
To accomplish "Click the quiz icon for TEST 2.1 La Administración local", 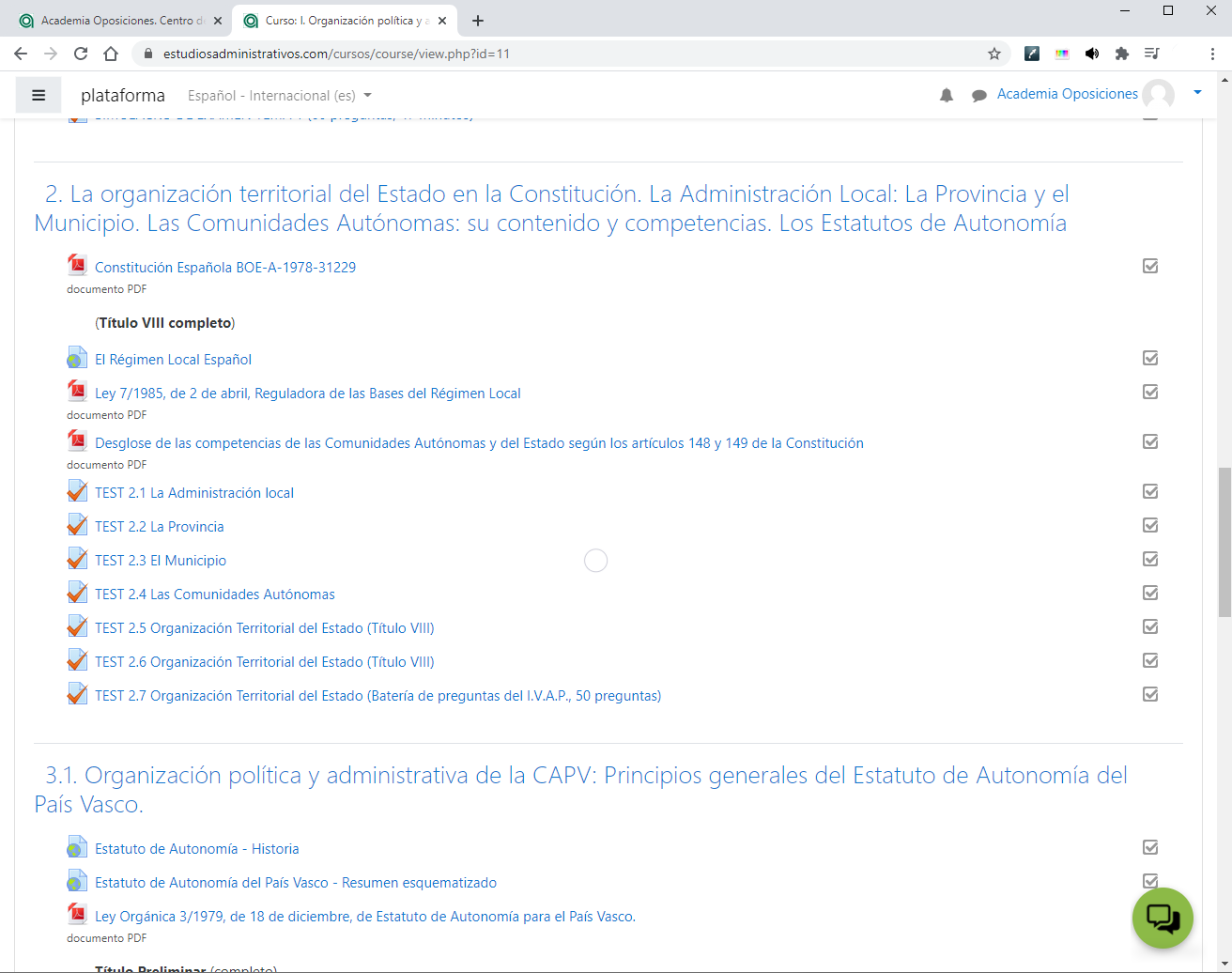I will pos(77,490).
